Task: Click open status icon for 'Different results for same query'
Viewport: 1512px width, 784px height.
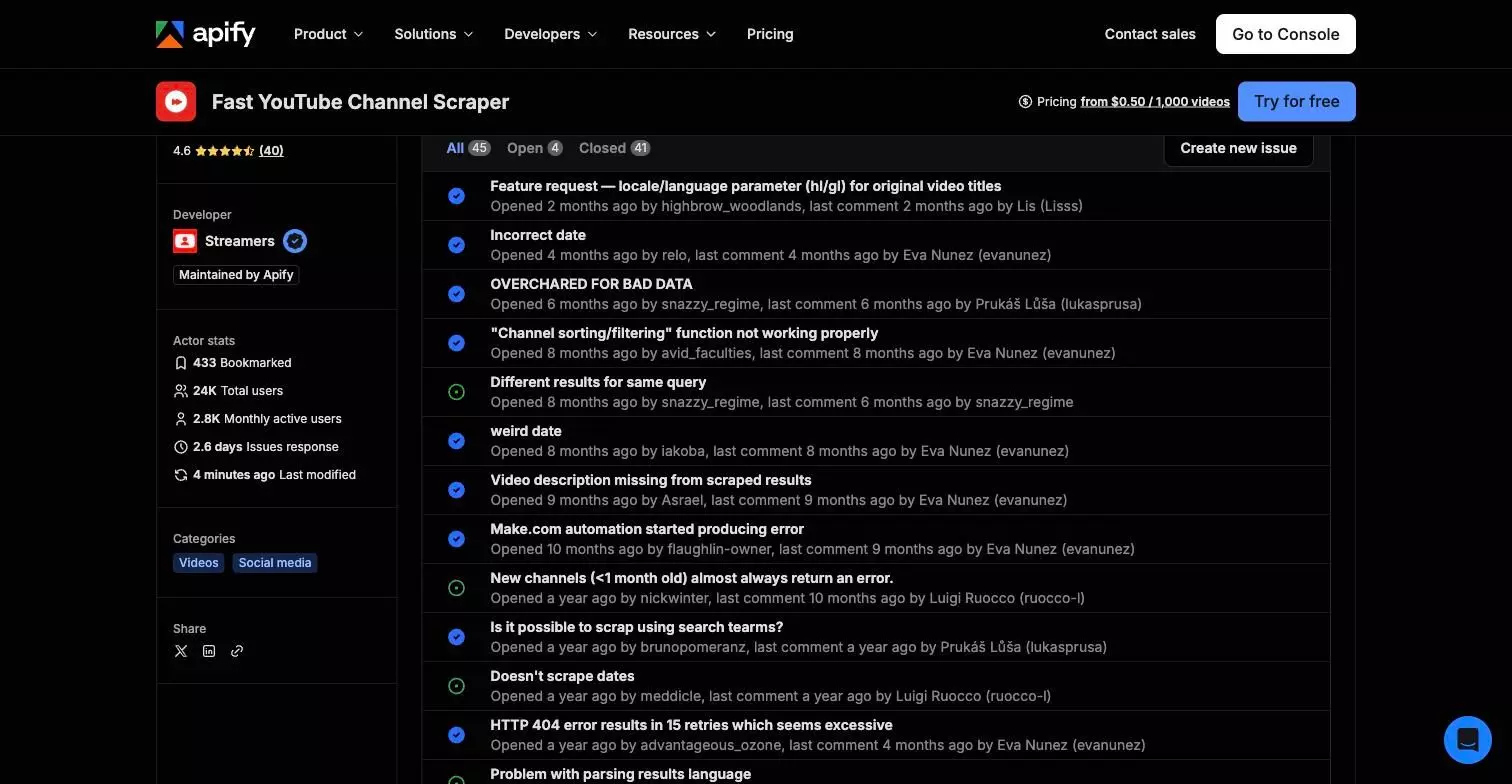Action: coord(456,392)
